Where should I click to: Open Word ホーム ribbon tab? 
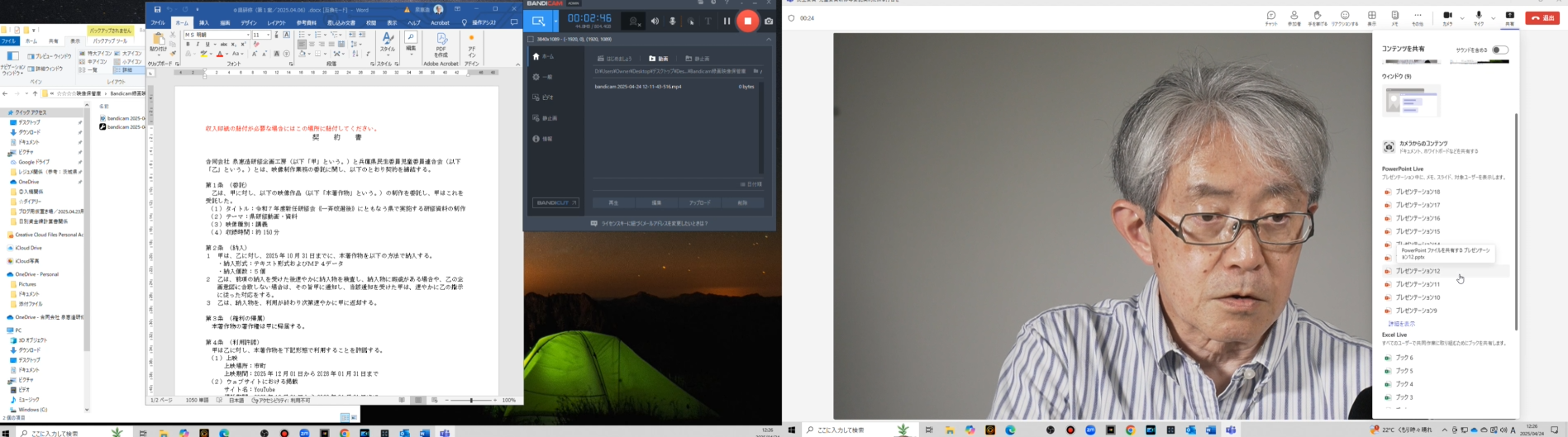pyautogui.click(x=182, y=23)
